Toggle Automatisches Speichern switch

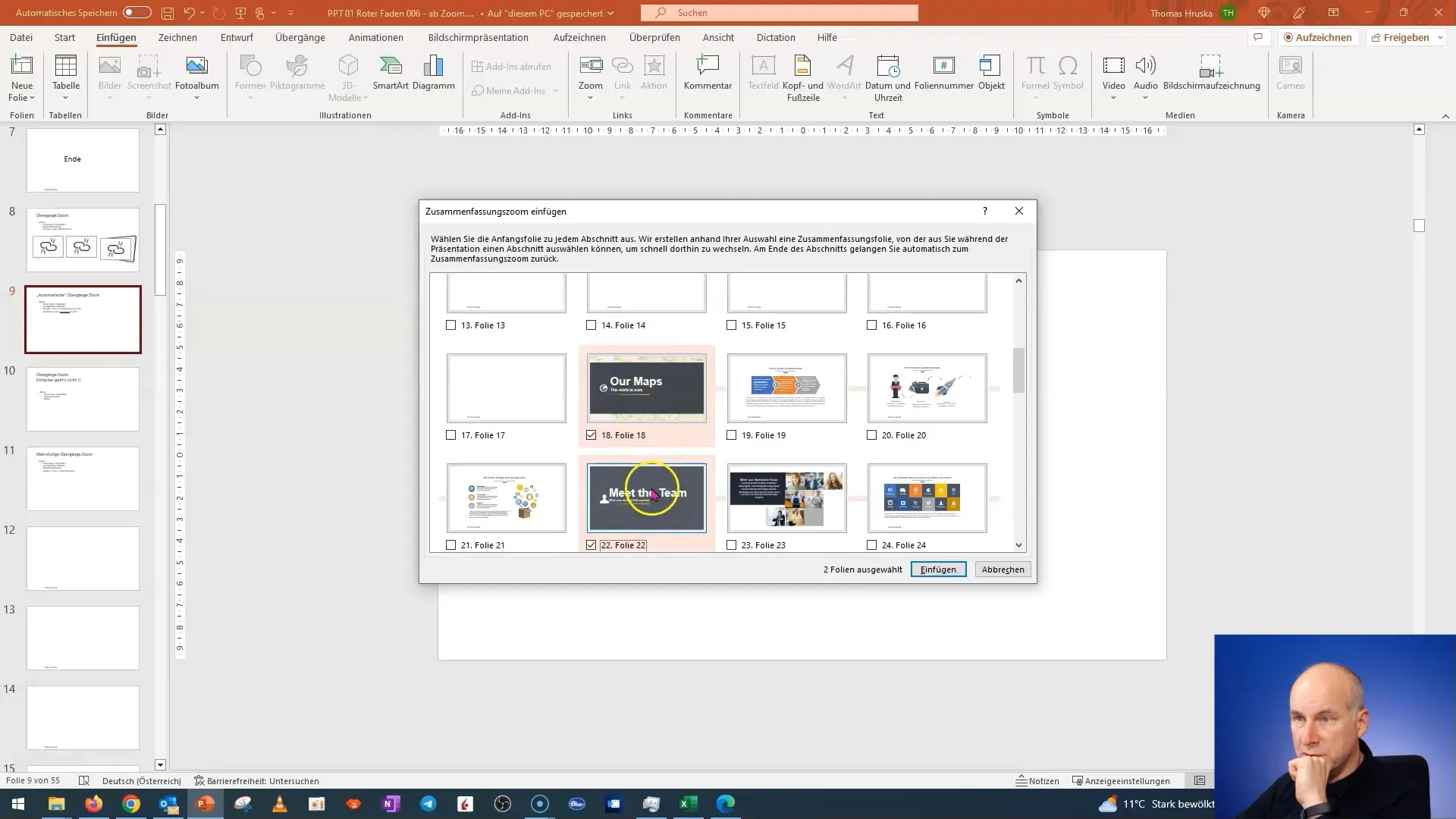(137, 13)
